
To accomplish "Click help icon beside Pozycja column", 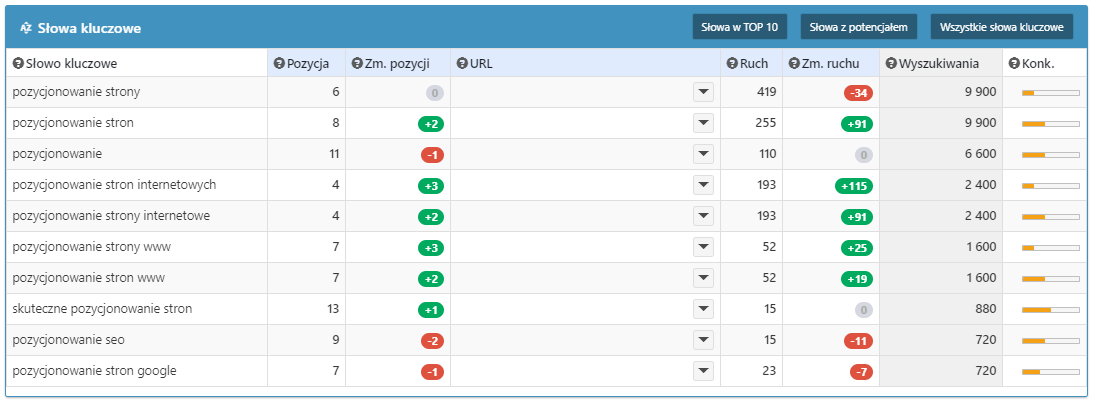I will [x=279, y=64].
